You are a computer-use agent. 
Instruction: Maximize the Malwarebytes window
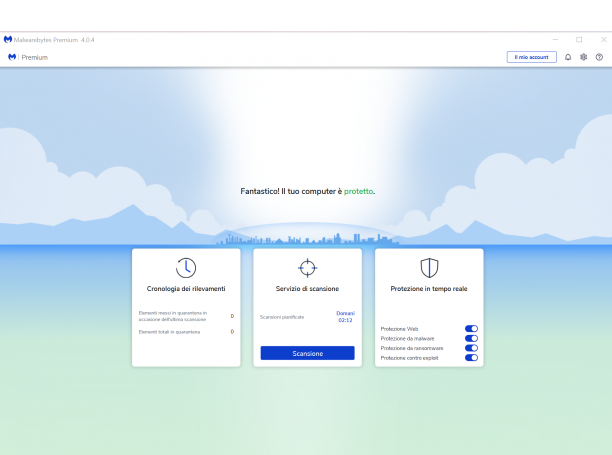[x=579, y=39]
